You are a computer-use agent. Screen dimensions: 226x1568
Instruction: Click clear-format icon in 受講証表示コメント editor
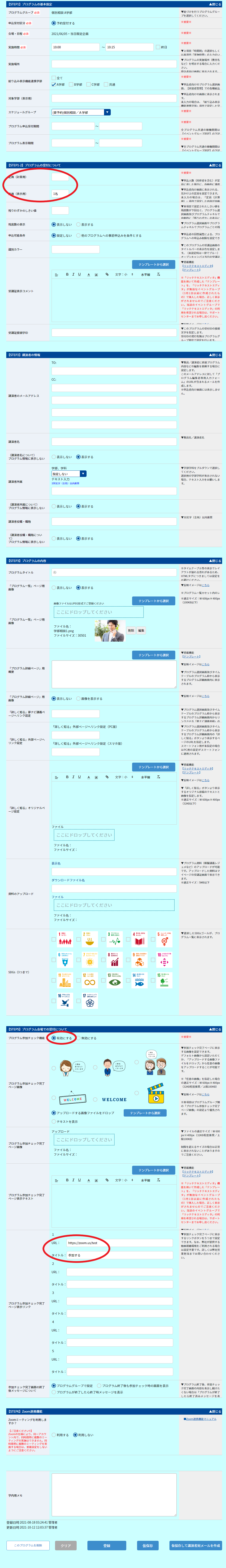[x=158, y=274]
